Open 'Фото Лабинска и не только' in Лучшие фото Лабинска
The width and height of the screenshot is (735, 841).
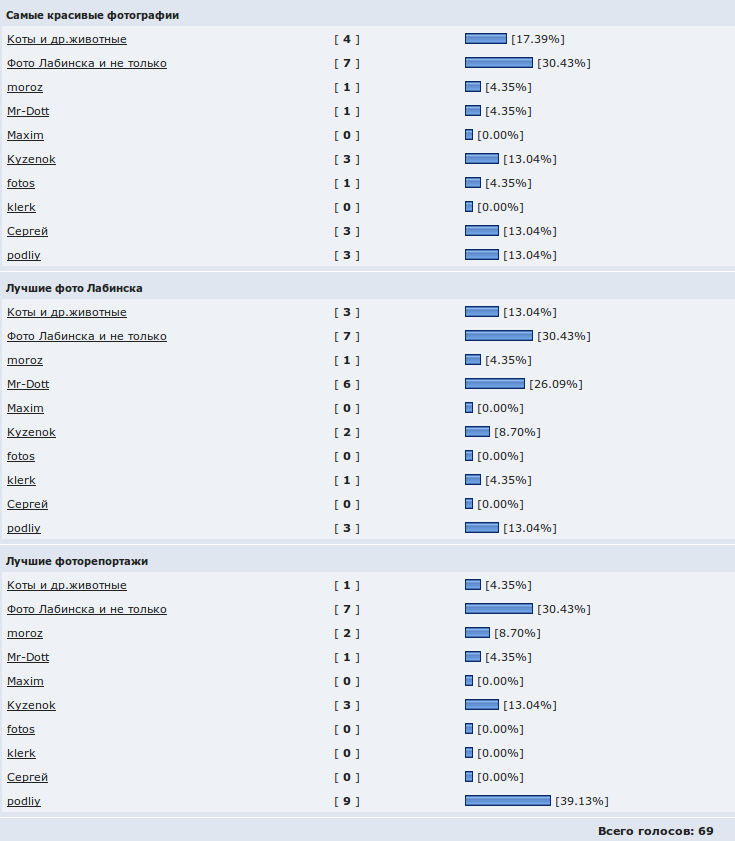click(x=86, y=336)
